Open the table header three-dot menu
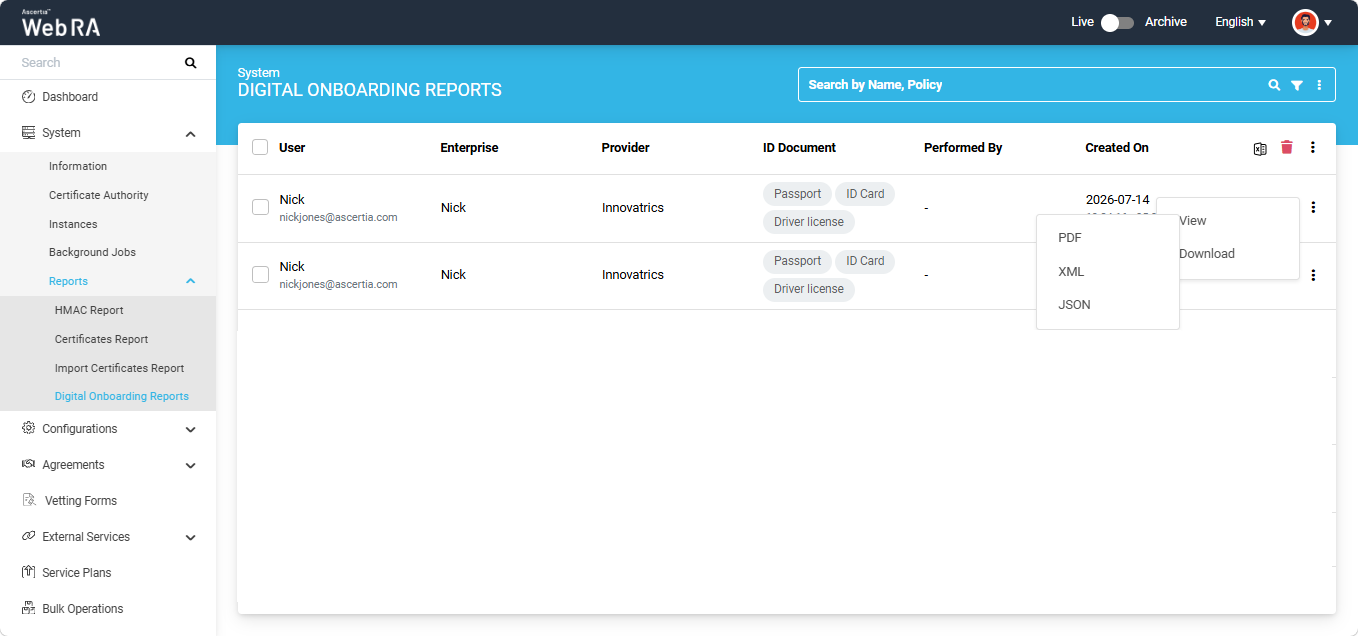Image resolution: width=1358 pixels, height=636 pixels. click(x=1313, y=147)
